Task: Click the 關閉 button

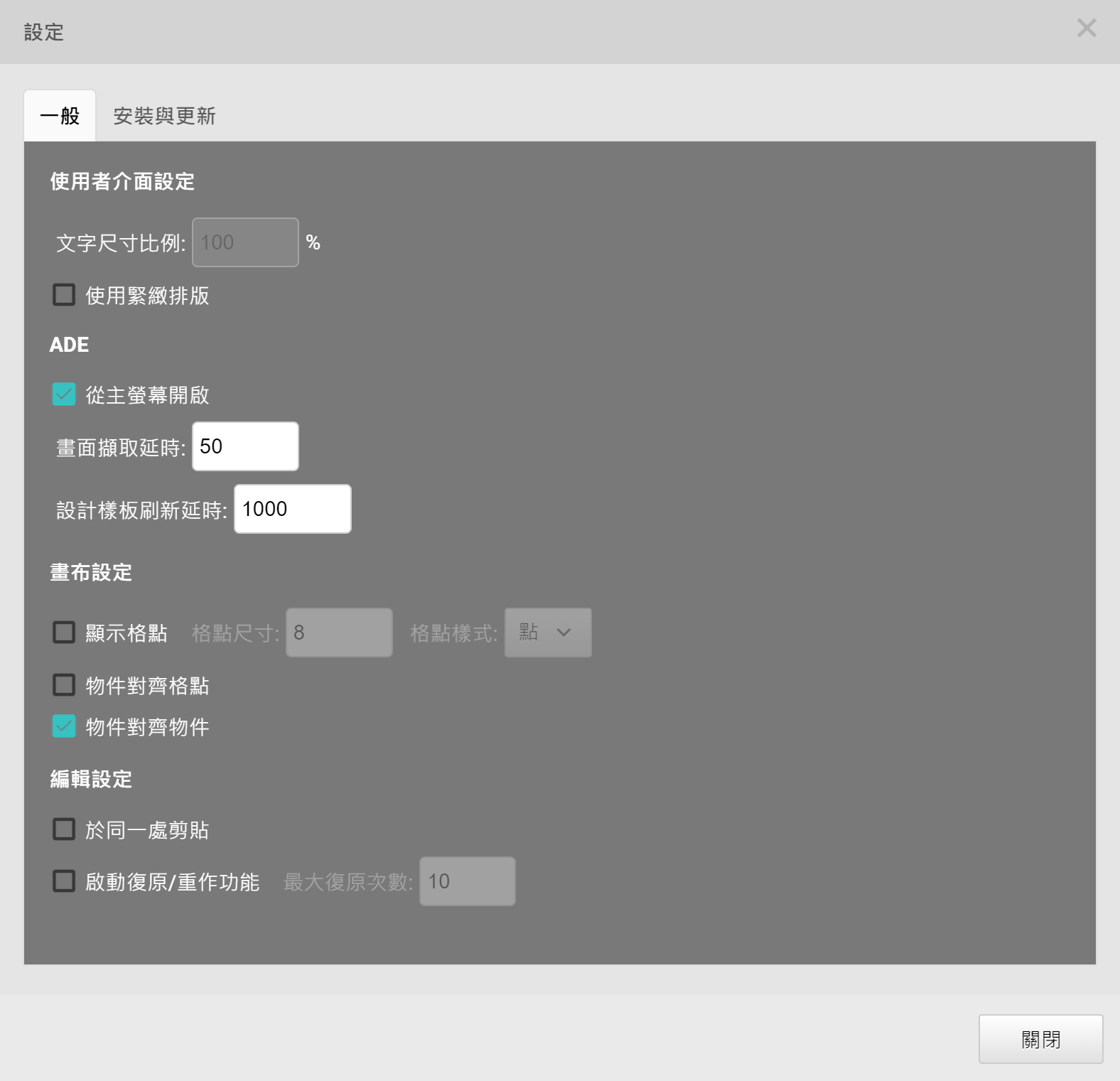Action: click(1041, 1039)
